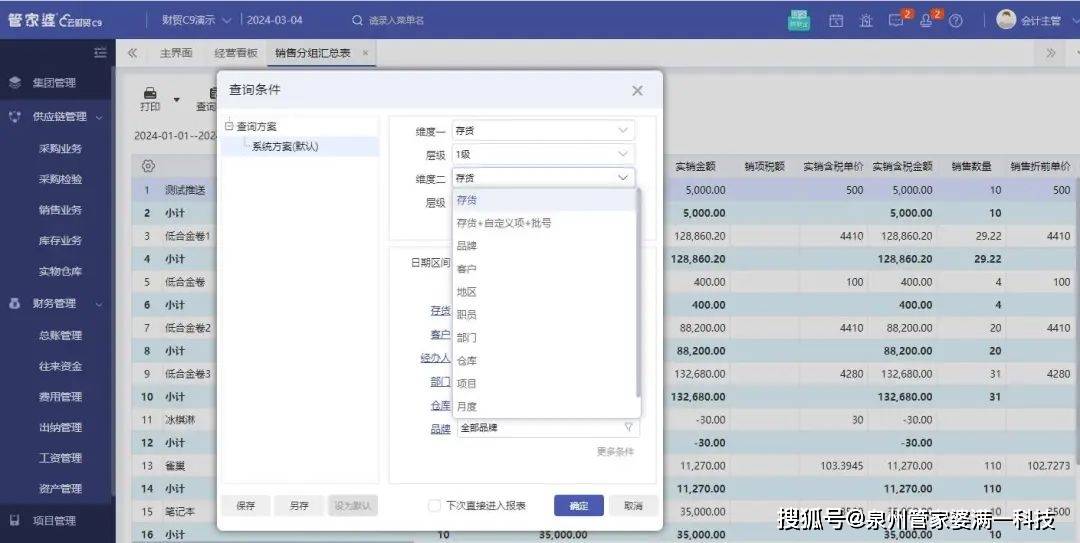Toggle 下次直接进入报表 checkbox
This screenshot has width=1080, height=543.
click(434, 506)
